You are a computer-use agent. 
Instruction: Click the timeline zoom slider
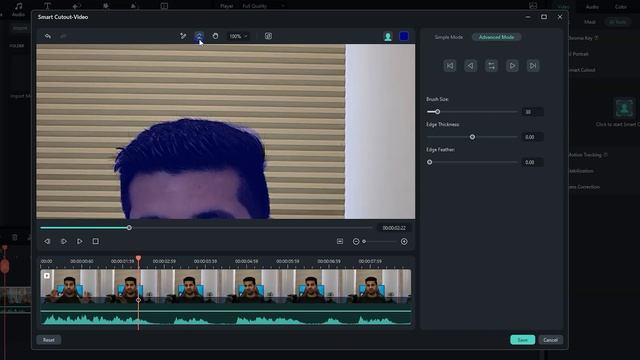point(380,242)
